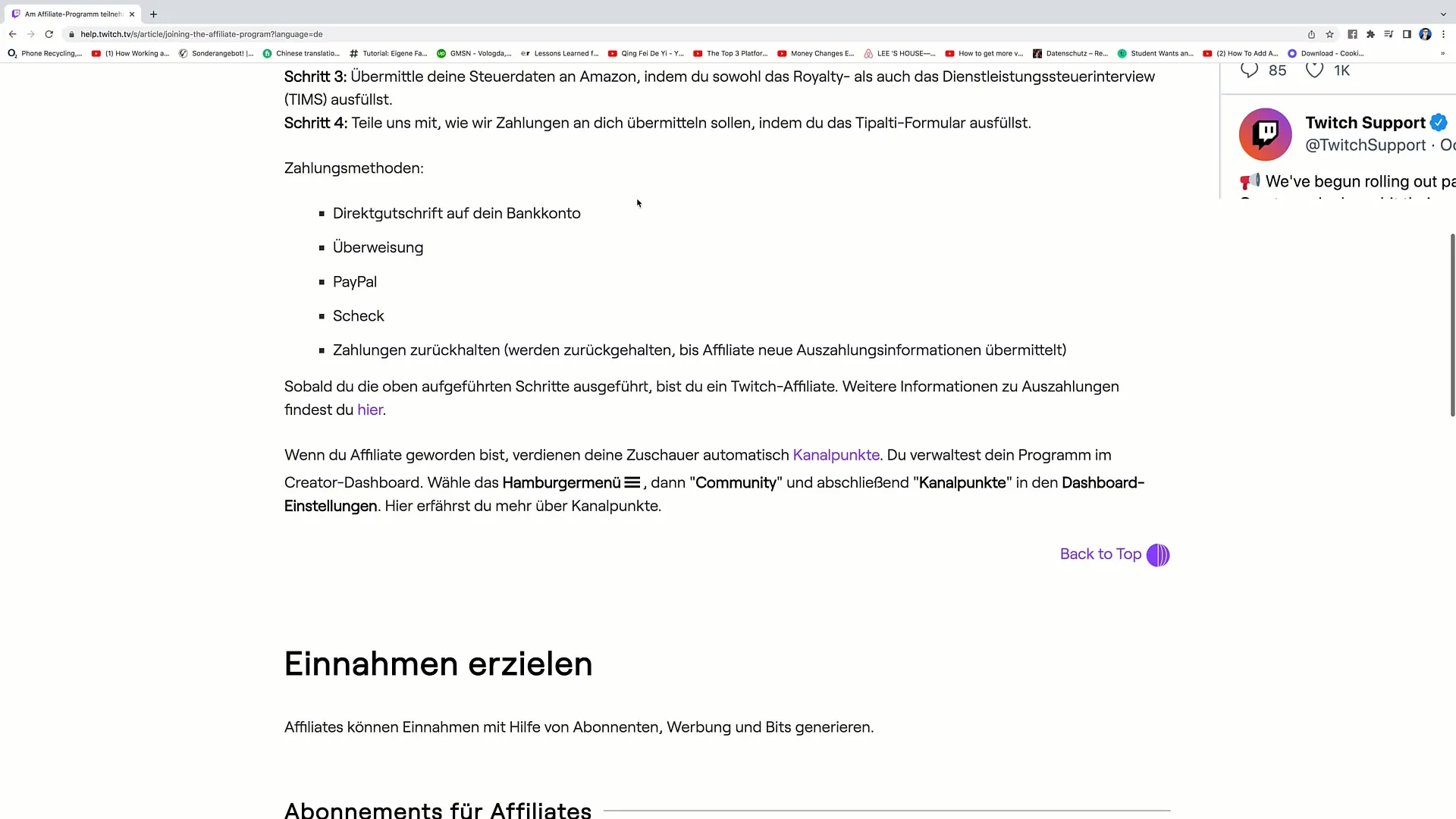The image size is (1456, 819).
Task: Select the Am Affiliate-Programm teilnehmen tab
Action: click(73, 14)
